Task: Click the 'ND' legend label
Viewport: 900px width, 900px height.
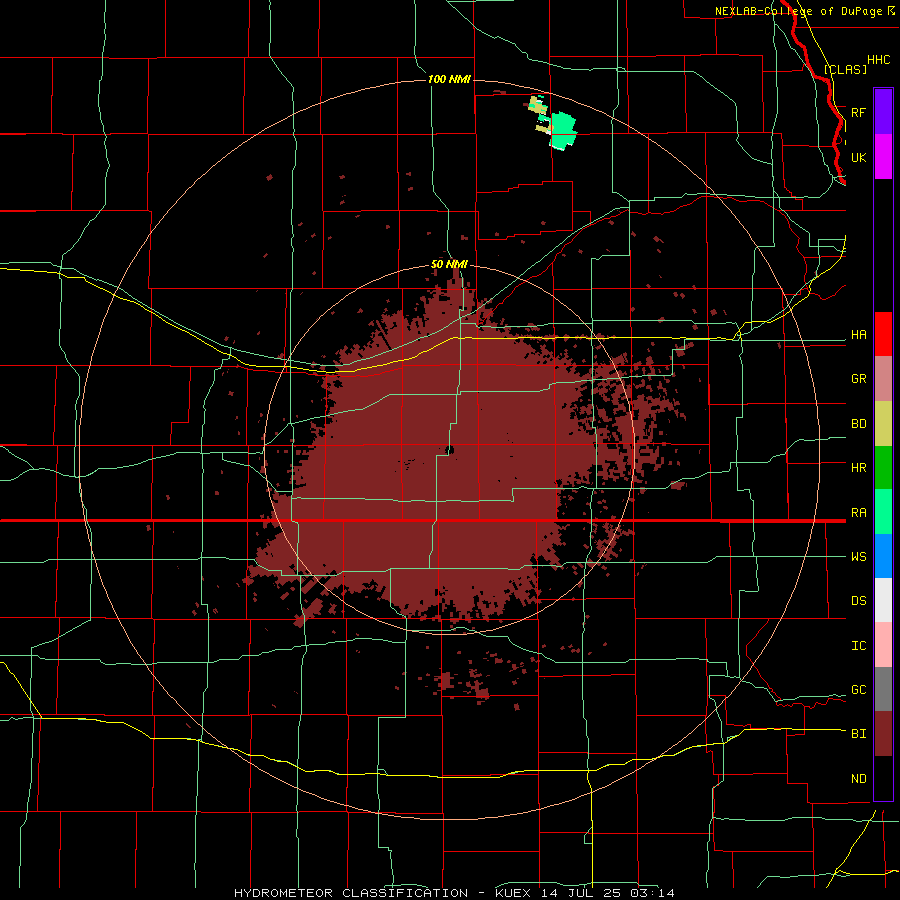Action: [859, 779]
